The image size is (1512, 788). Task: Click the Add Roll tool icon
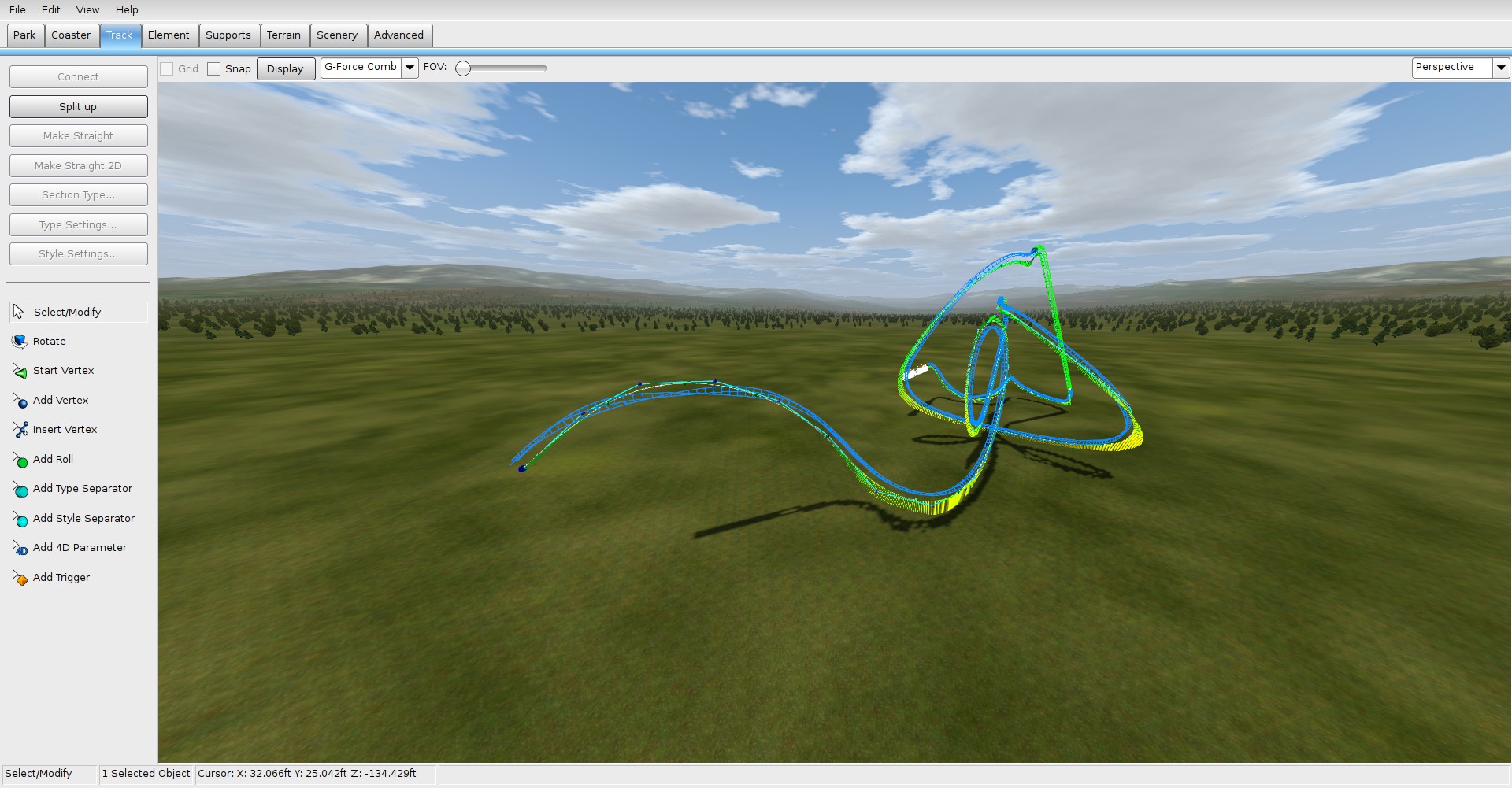click(x=20, y=459)
